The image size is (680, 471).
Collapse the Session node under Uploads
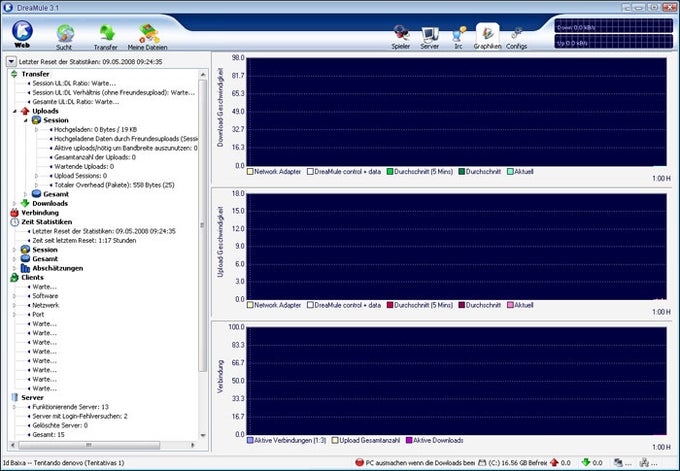point(25,120)
